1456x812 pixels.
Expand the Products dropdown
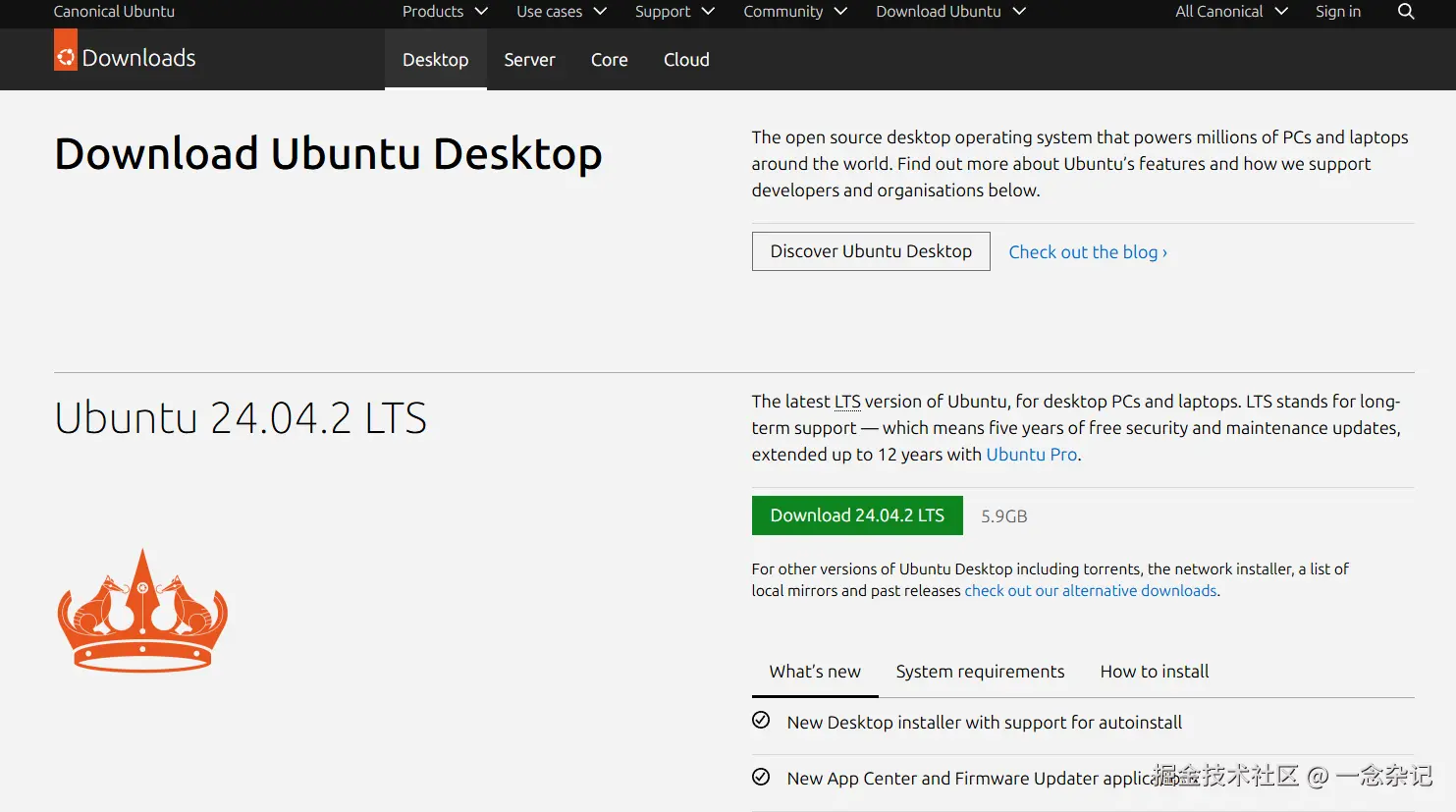[443, 12]
